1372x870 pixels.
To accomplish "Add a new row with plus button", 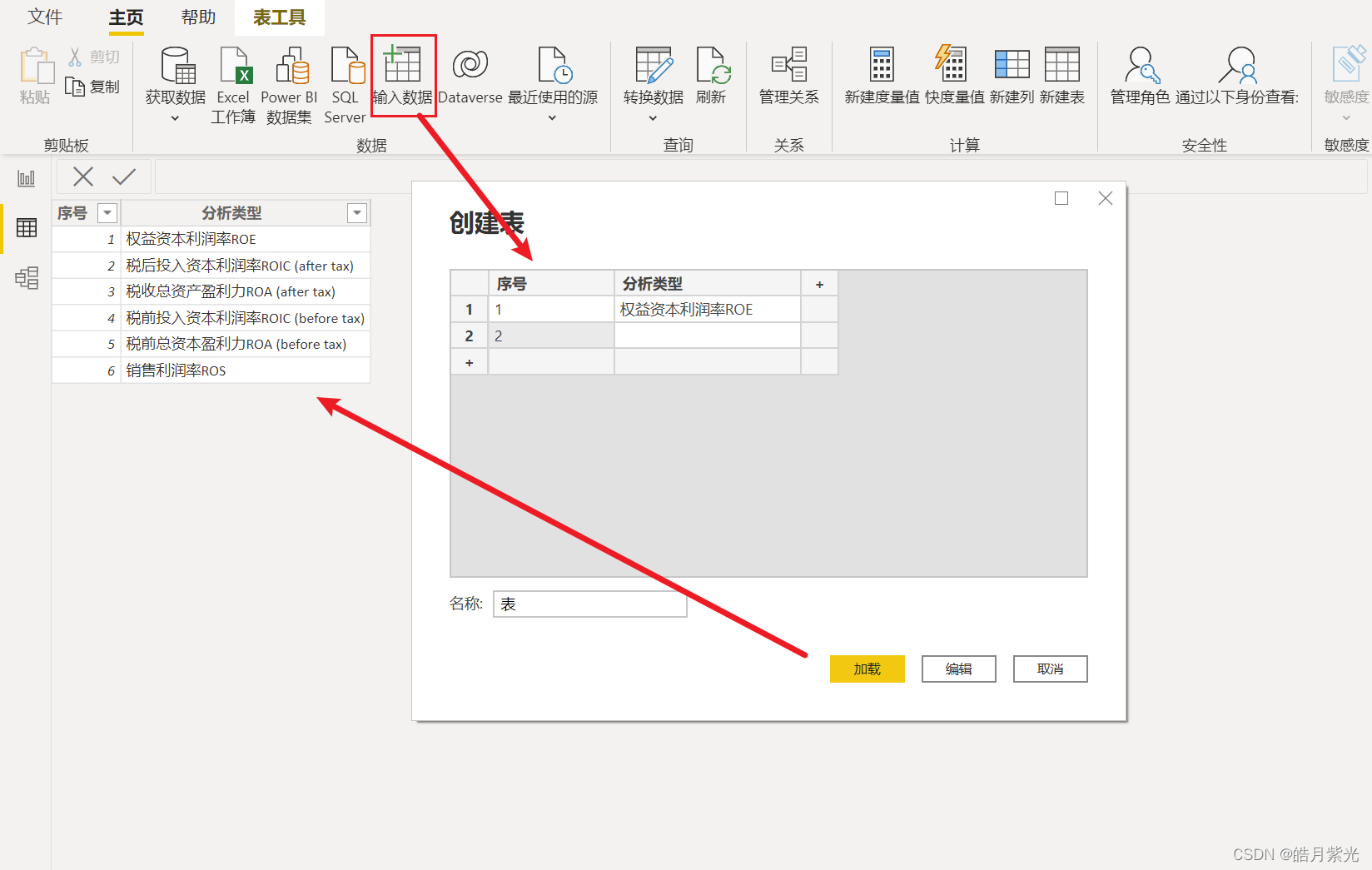I will point(470,362).
